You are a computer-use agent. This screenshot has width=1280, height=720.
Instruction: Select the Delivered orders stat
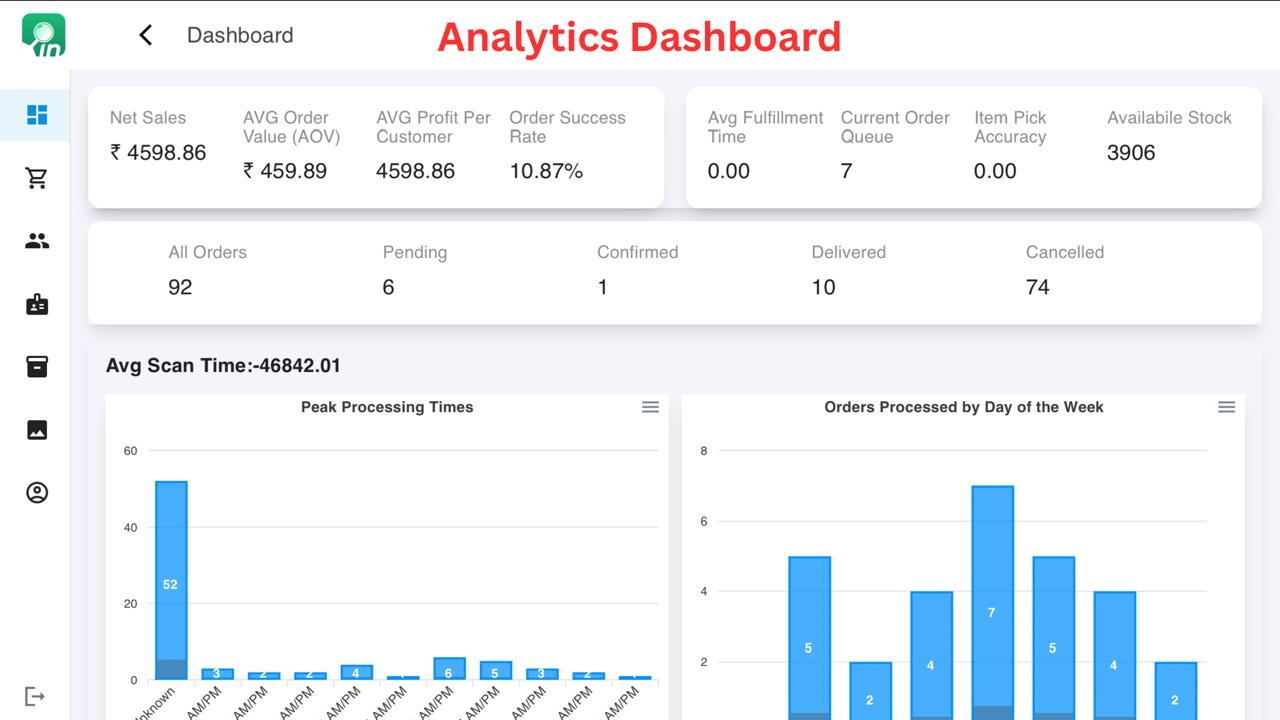coord(823,287)
